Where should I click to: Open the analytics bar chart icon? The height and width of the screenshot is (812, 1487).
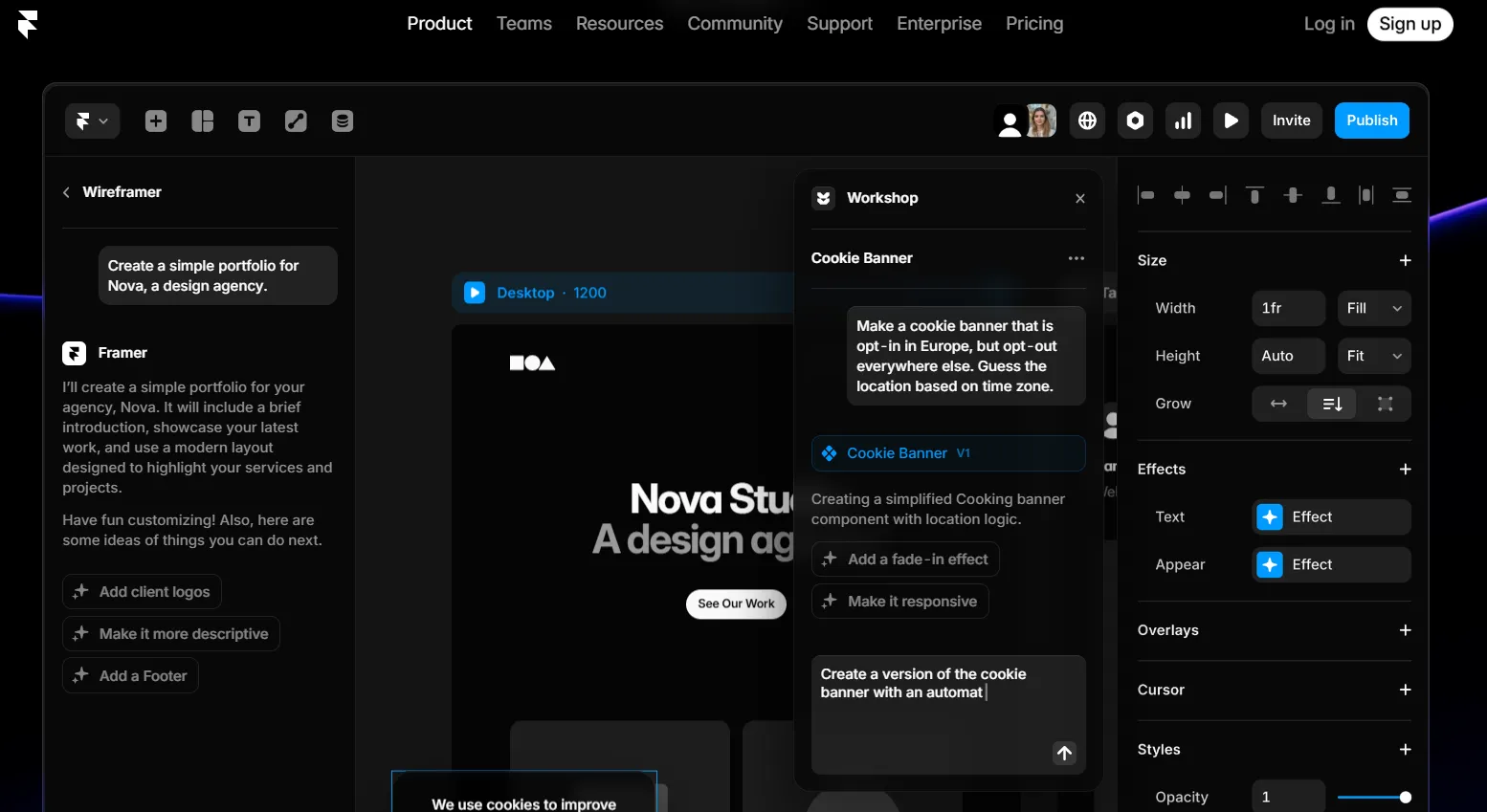pos(1183,121)
